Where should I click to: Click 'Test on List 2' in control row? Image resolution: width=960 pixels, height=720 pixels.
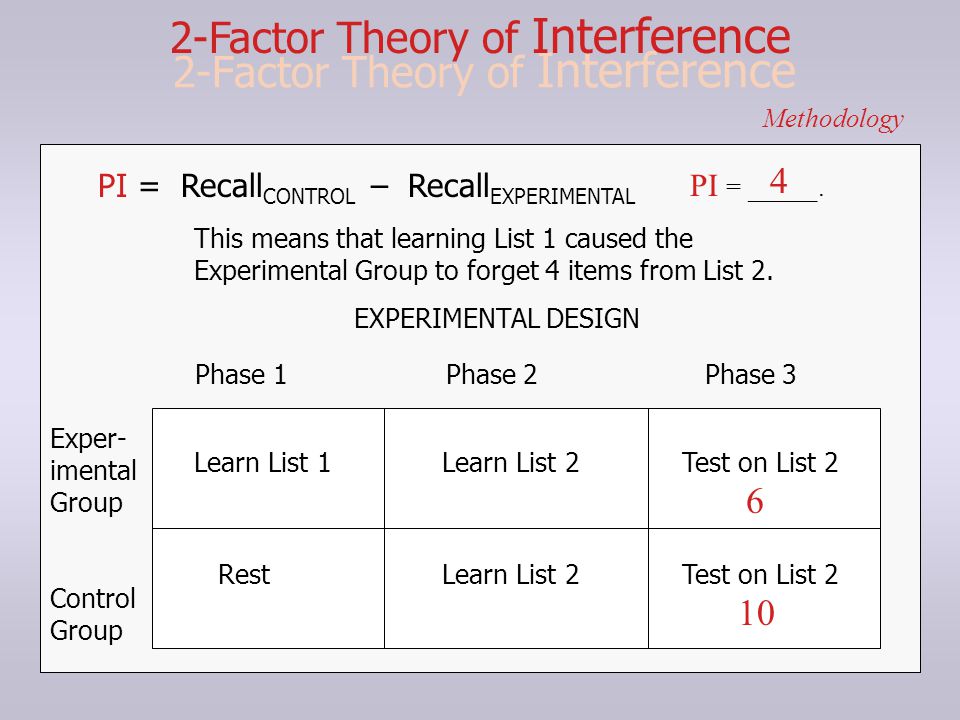pos(760,575)
